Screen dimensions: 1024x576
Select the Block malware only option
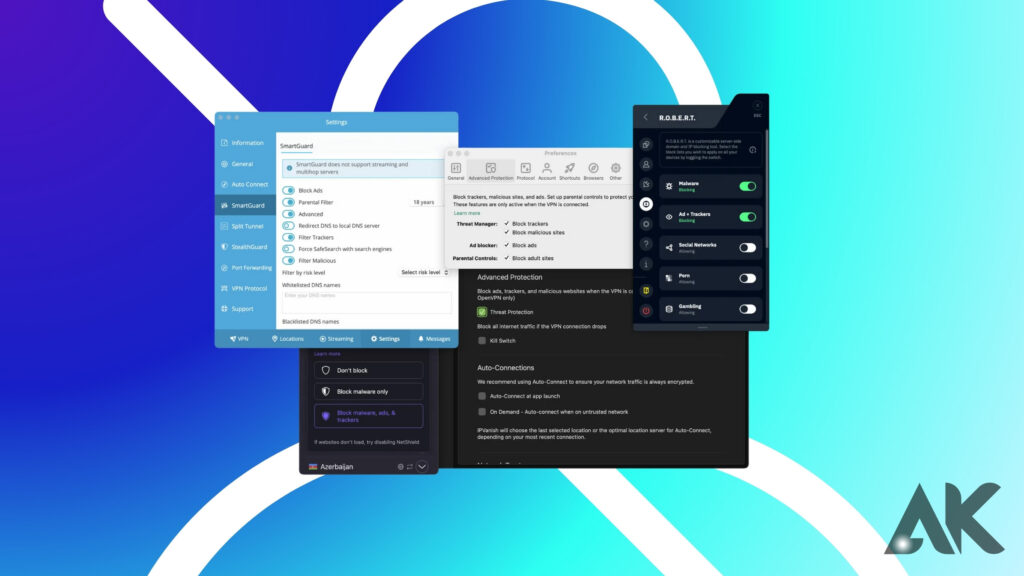click(368, 392)
